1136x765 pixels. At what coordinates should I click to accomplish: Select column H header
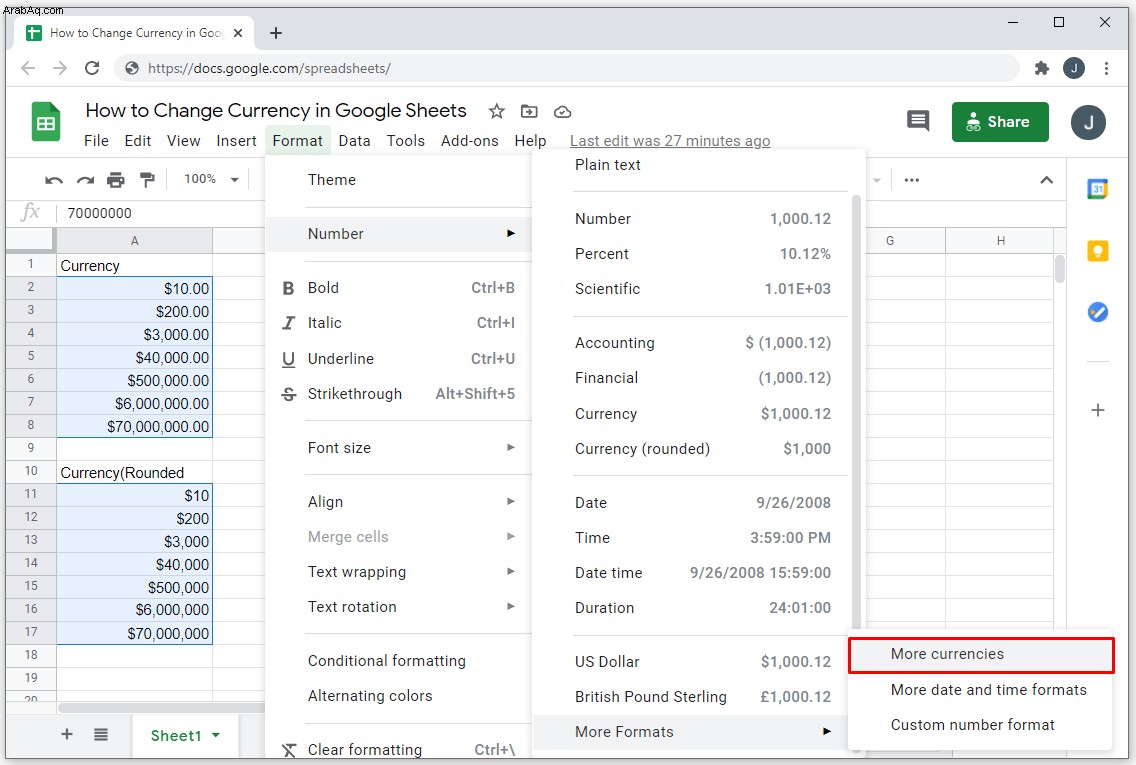pos(1000,241)
